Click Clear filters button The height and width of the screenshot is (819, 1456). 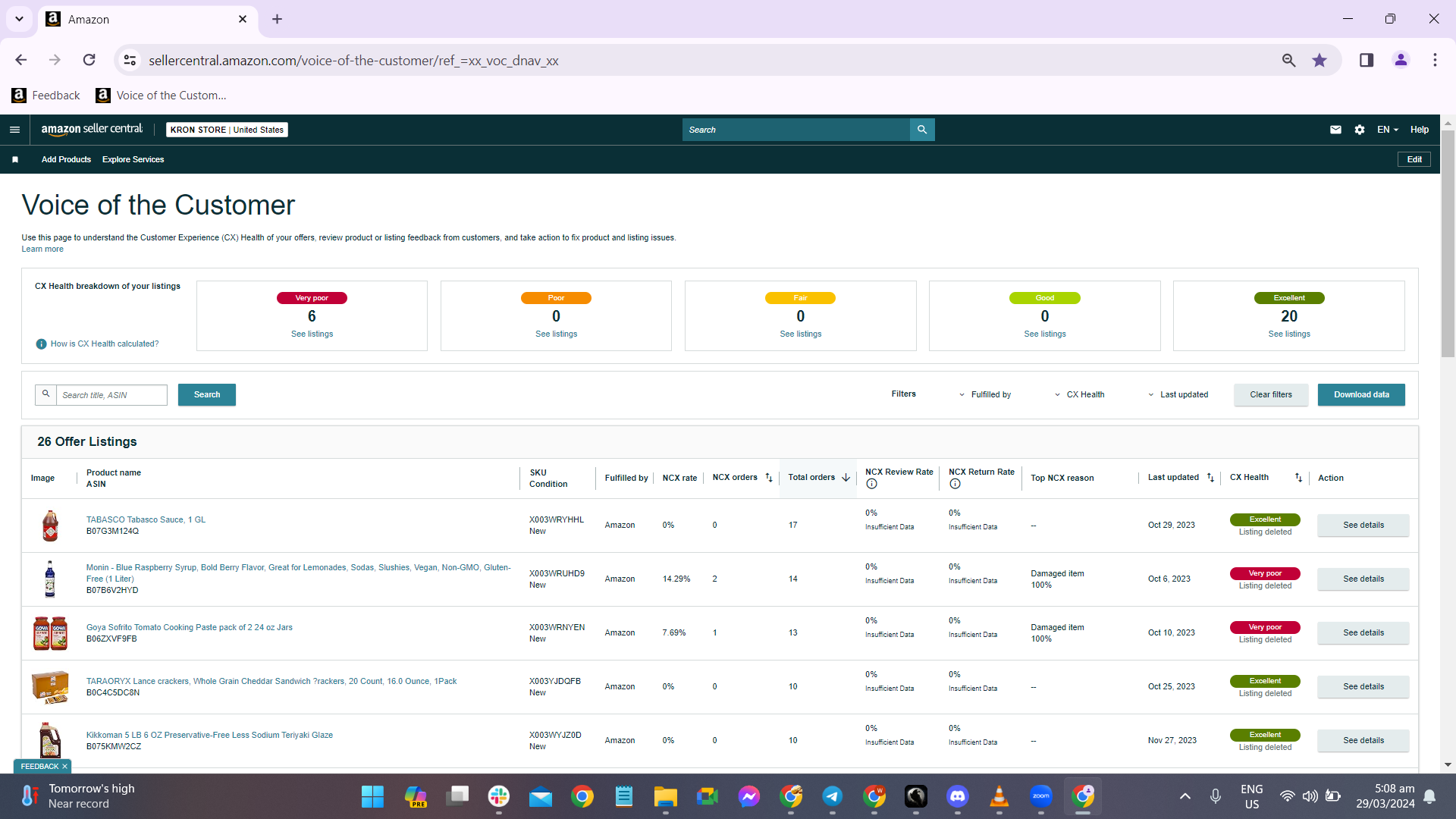(1271, 394)
